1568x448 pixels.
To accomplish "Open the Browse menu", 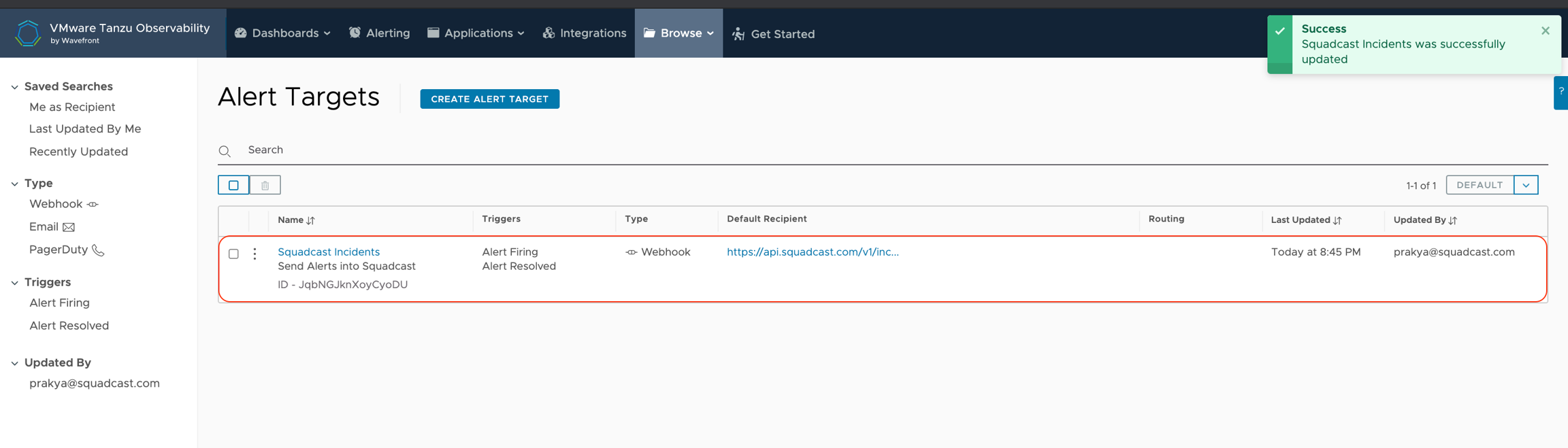I will click(x=679, y=33).
